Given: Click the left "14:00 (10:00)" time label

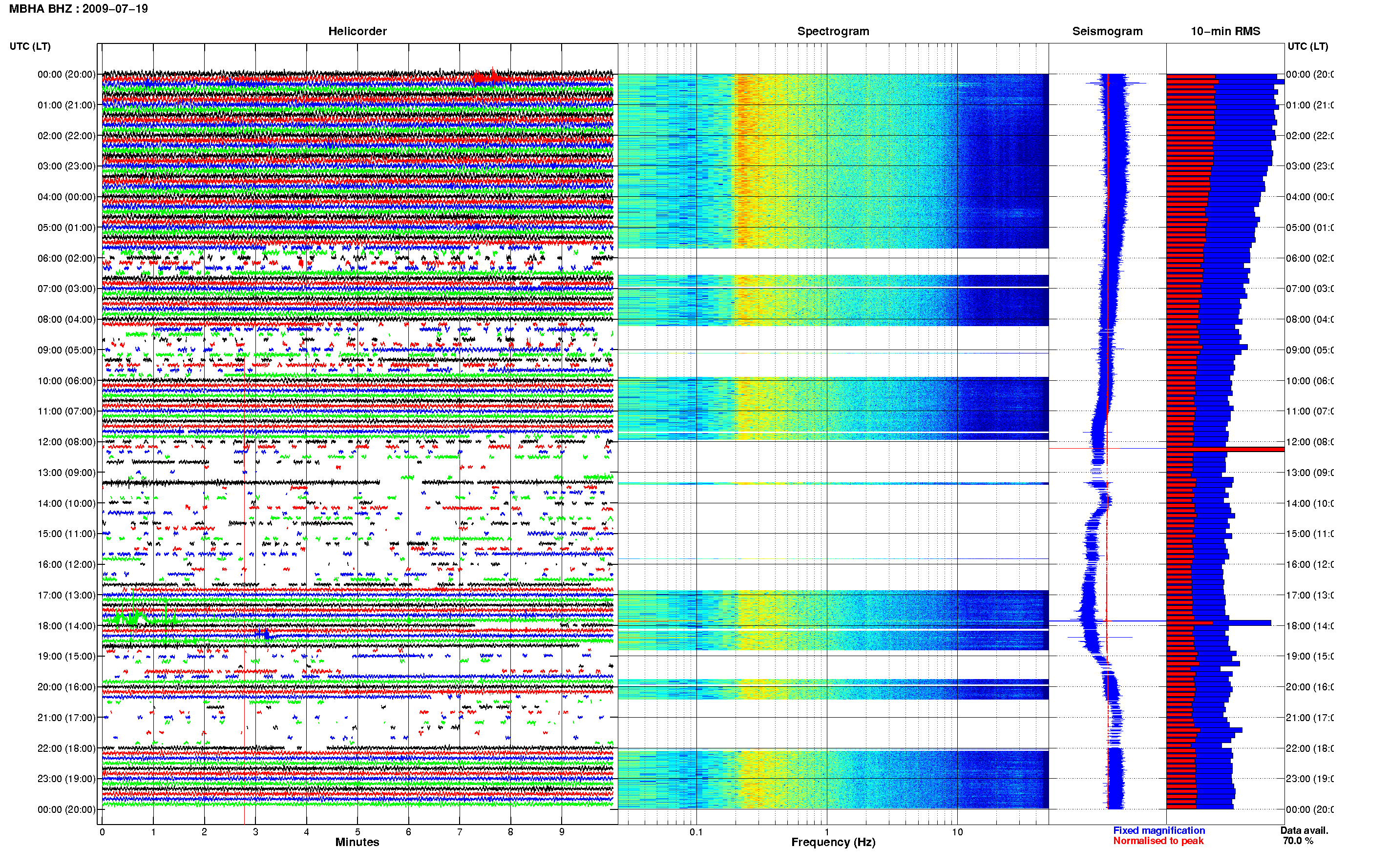Looking at the screenshot, I should [66, 503].
